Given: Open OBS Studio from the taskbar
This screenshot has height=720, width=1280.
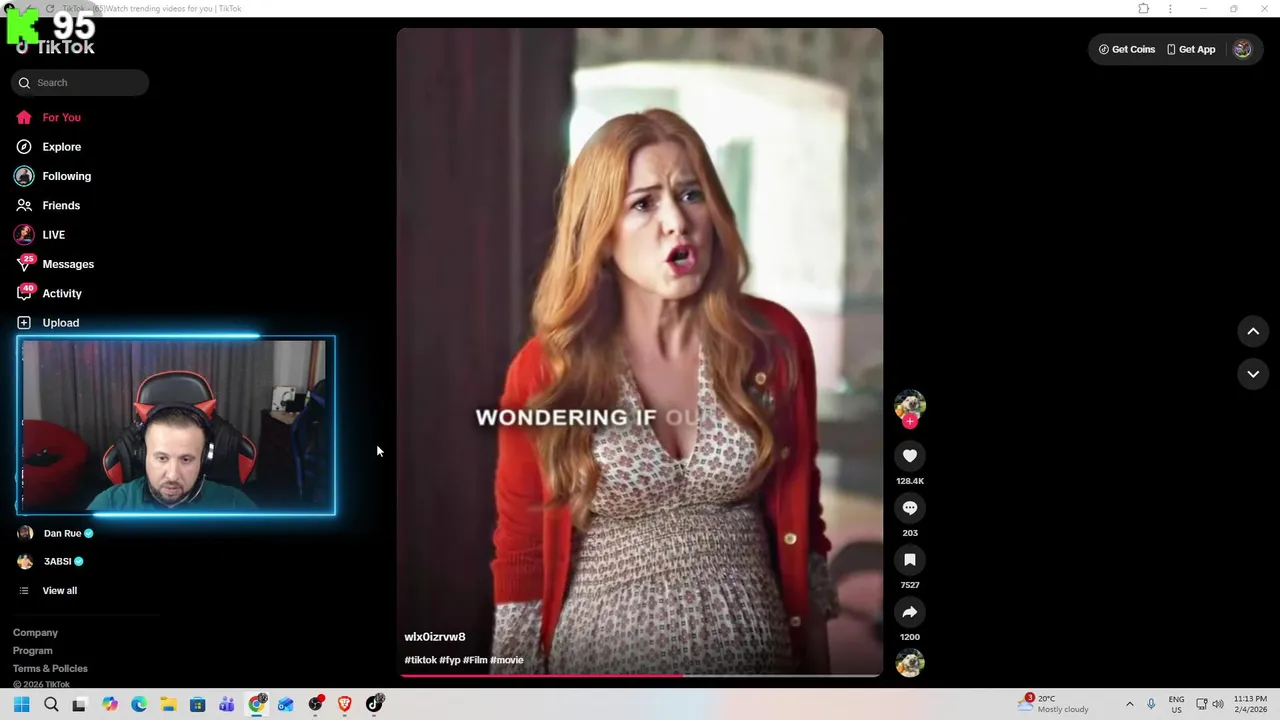Looking at the screenshot, I should pos(316,704).
